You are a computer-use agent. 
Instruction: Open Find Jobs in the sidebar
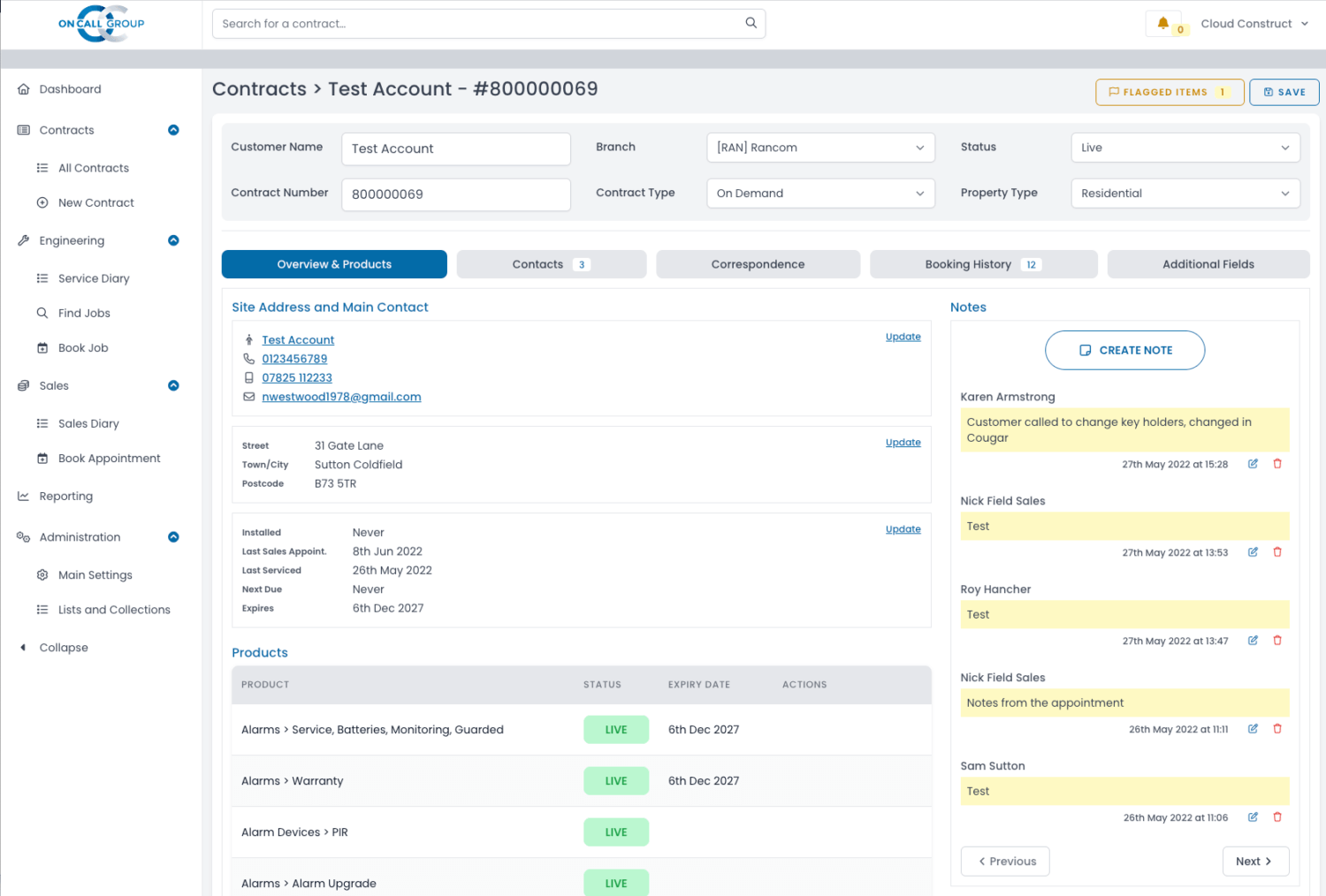tap(84, 313)
